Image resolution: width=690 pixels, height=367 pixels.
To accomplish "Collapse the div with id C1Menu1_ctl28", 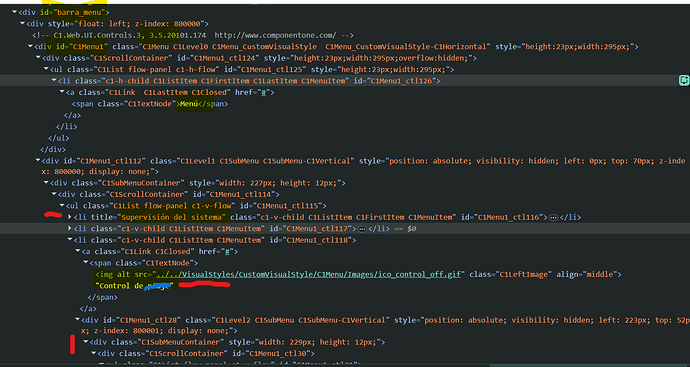I will tap(78, 320).
